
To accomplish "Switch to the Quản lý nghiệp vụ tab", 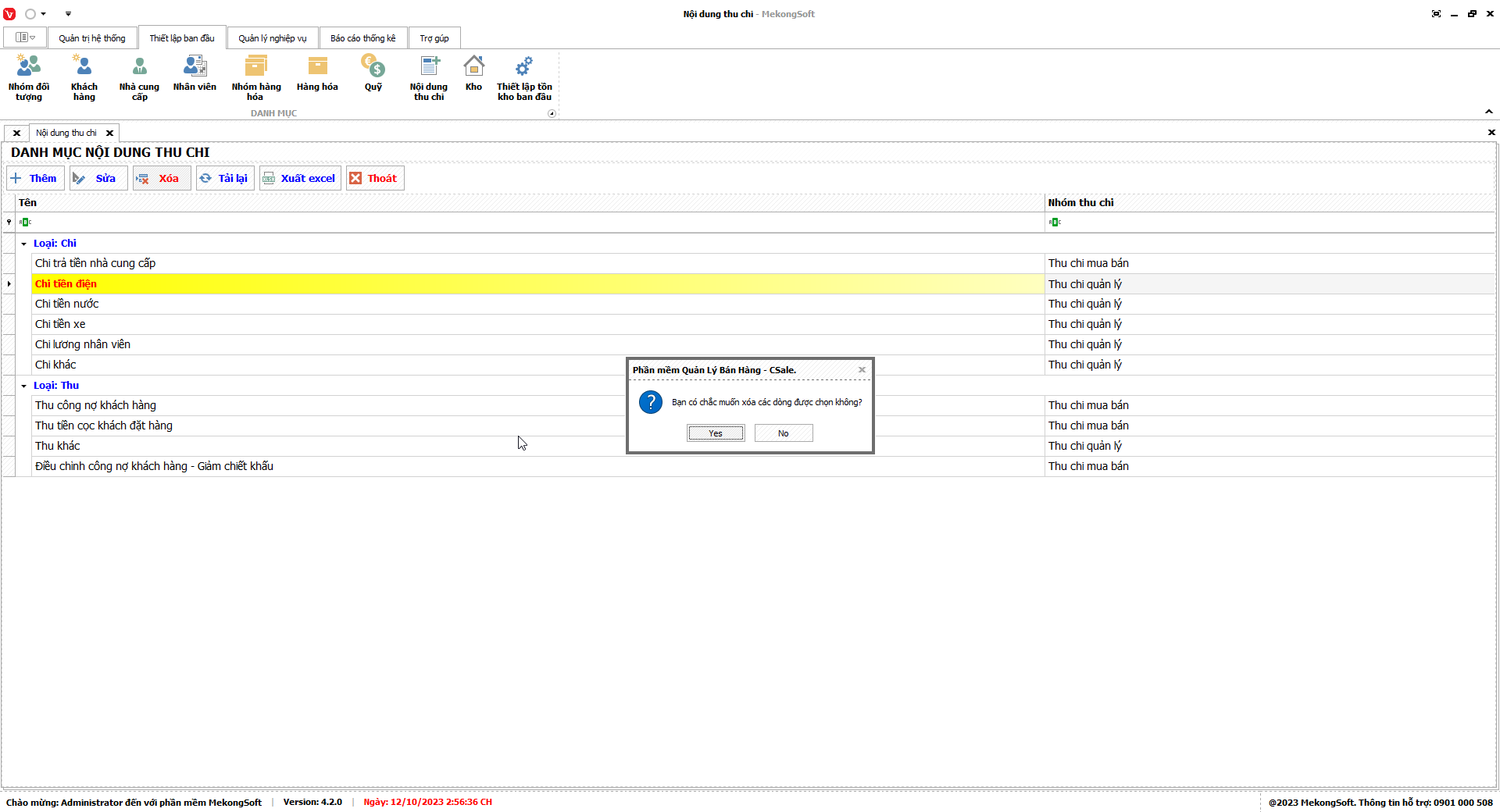I will click(273, 38).
